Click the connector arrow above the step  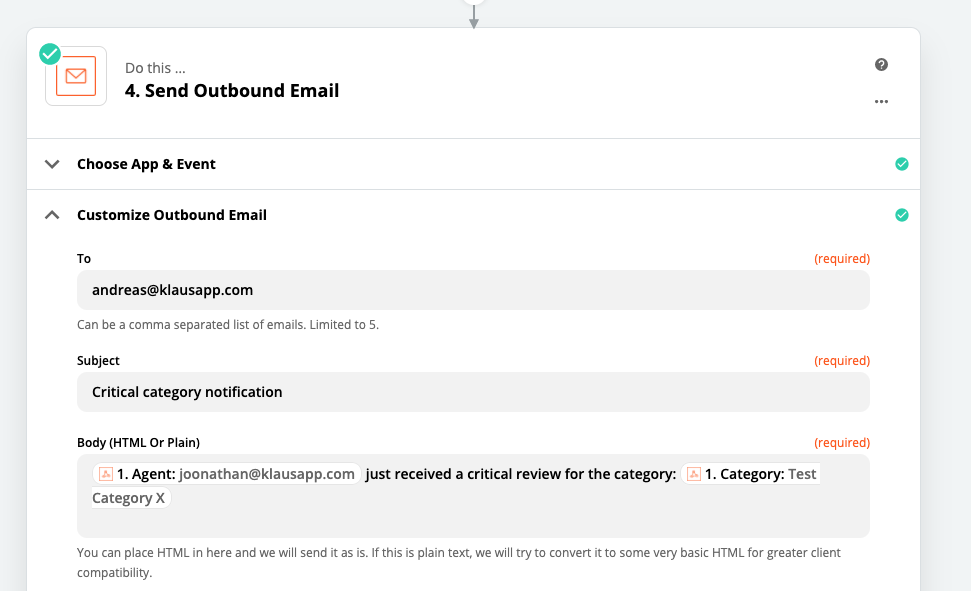click(474, 17)
